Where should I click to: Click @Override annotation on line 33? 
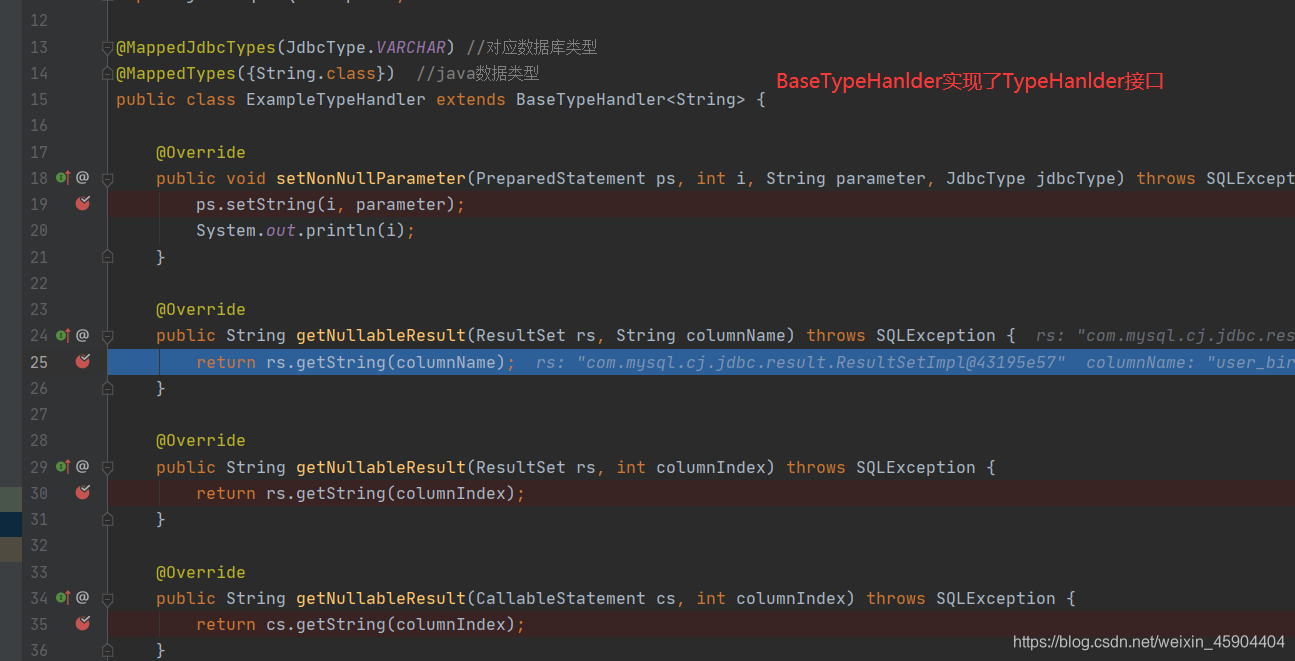point(201,572)
